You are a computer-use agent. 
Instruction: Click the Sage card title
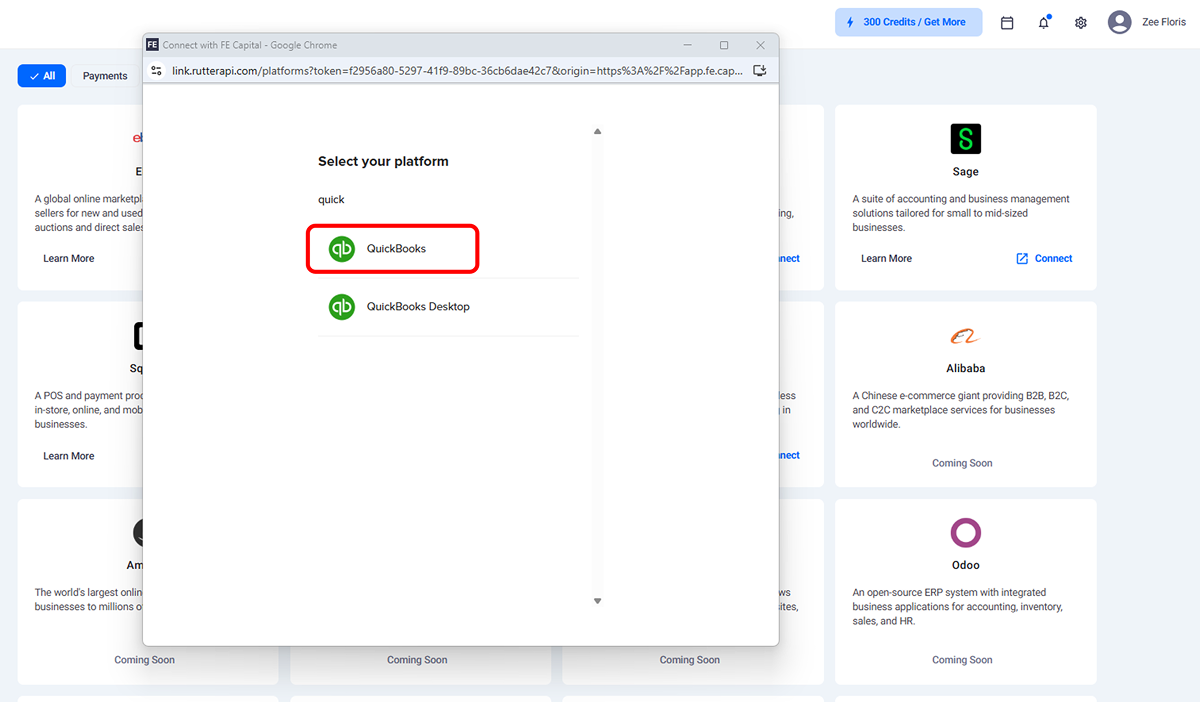[966, 172]
